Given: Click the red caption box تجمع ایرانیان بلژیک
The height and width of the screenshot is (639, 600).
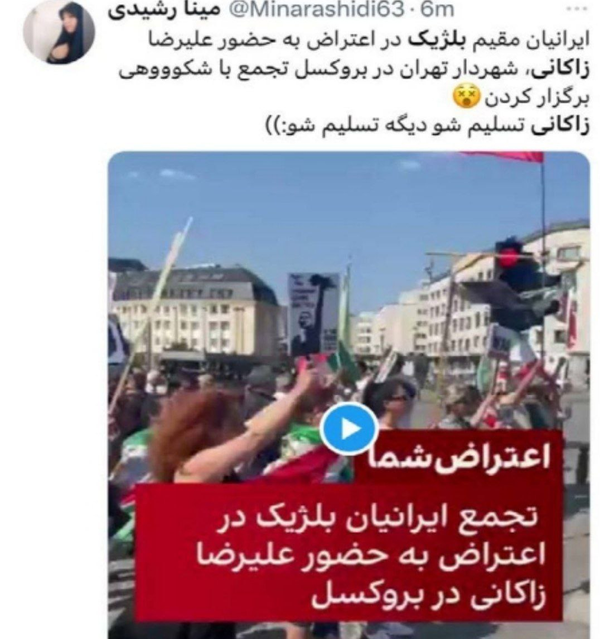Looking at the screenshot, I should pos(349,553).
